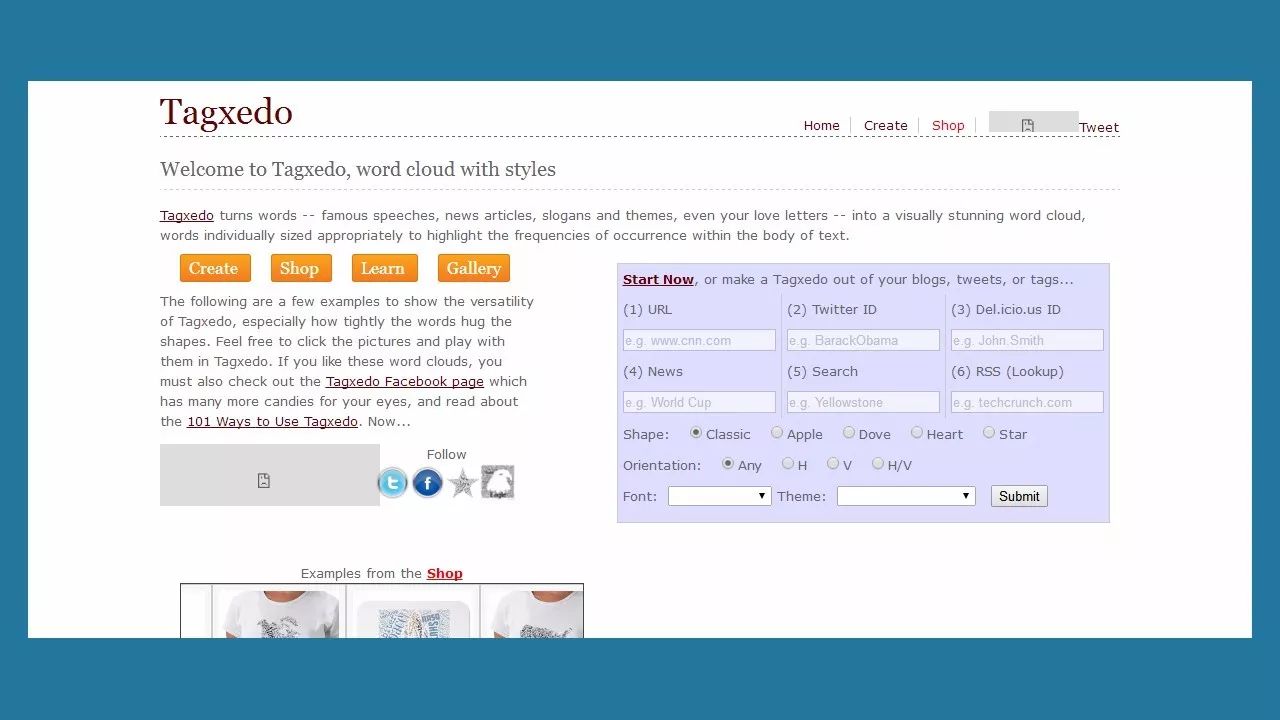Click the 'Follow' label
Image resolution: width=1280 pixels, height=720 pixels.
click(446, 454)
